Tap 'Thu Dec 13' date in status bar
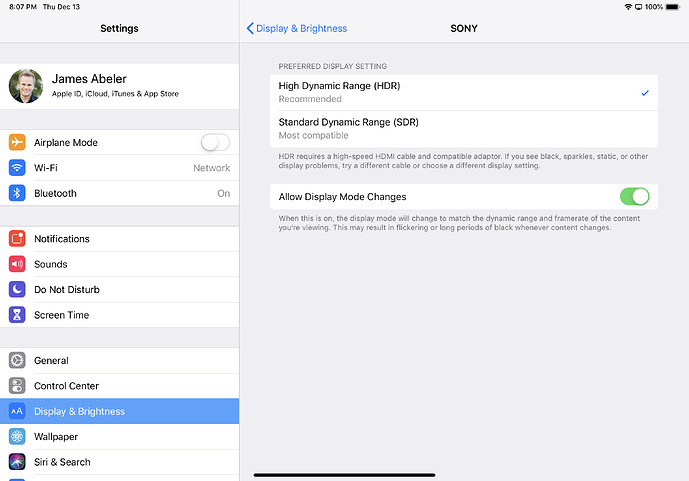 pyautogui.click(x=62, y=7)
